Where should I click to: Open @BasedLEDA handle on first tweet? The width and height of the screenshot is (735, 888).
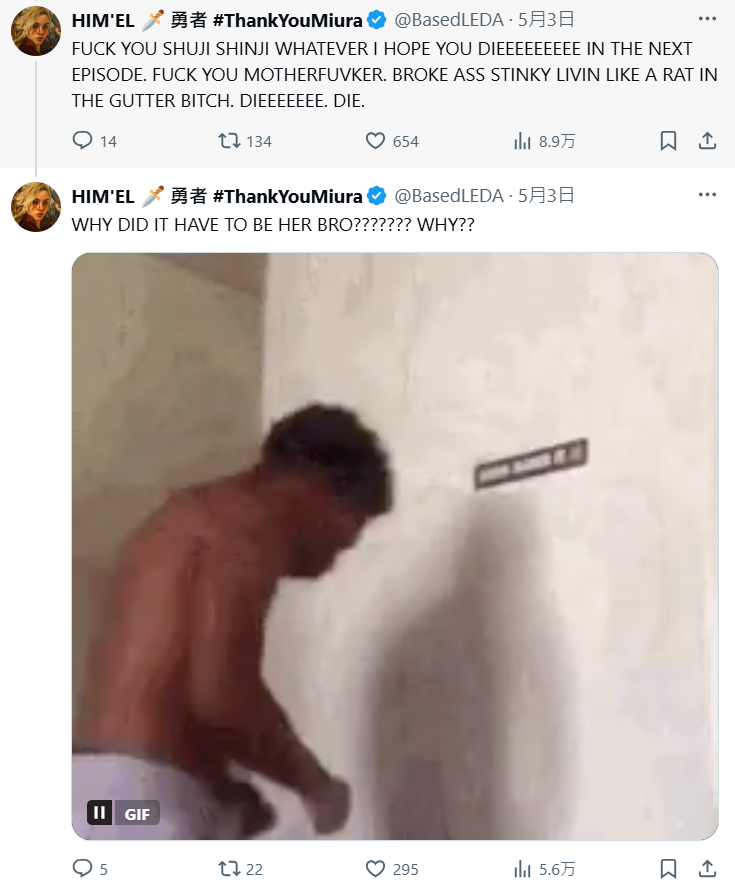[x=448, y=20]
